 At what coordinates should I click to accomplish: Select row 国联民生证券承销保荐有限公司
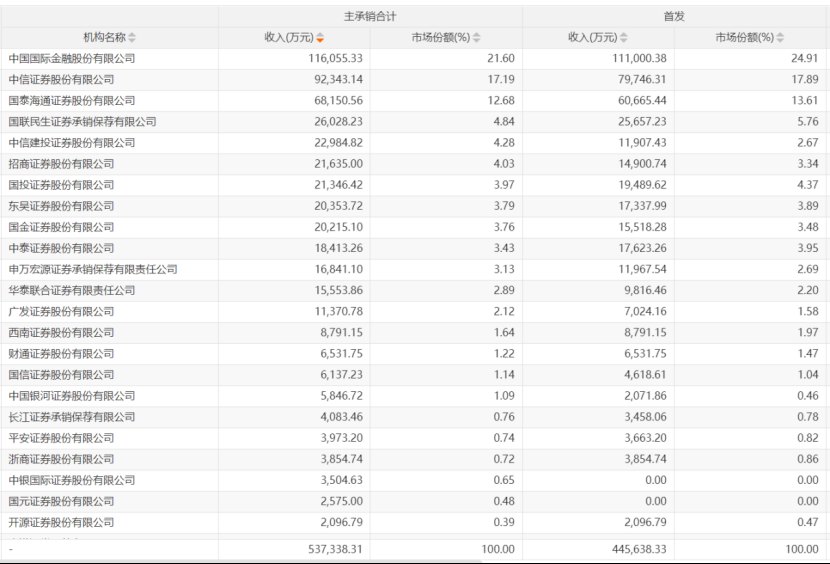[413, 122]
